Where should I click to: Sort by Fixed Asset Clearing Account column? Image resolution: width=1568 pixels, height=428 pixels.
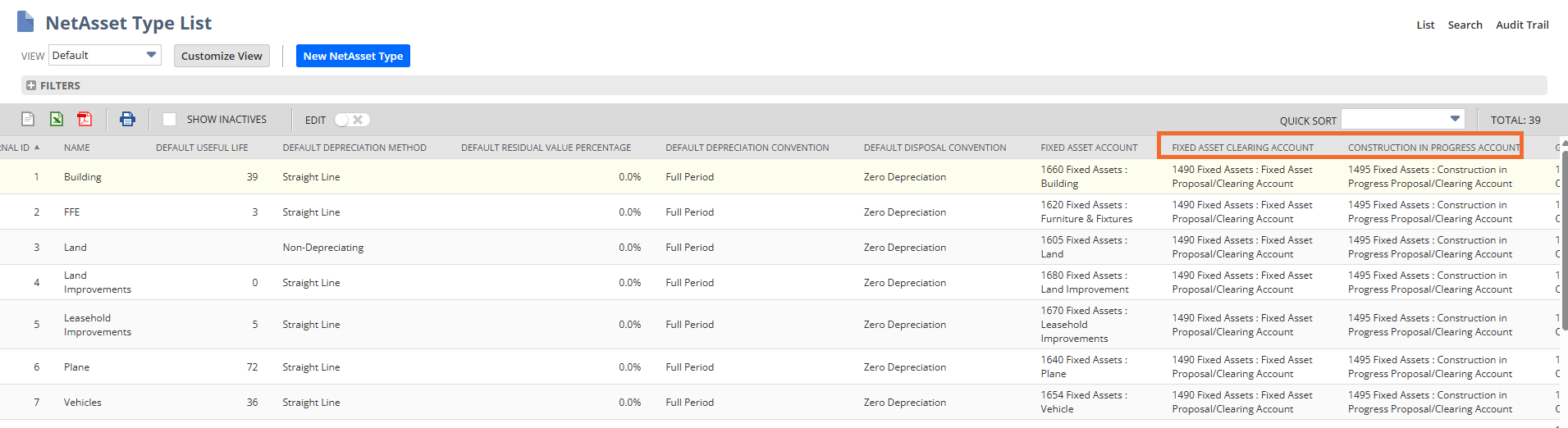click(1242, 148)
